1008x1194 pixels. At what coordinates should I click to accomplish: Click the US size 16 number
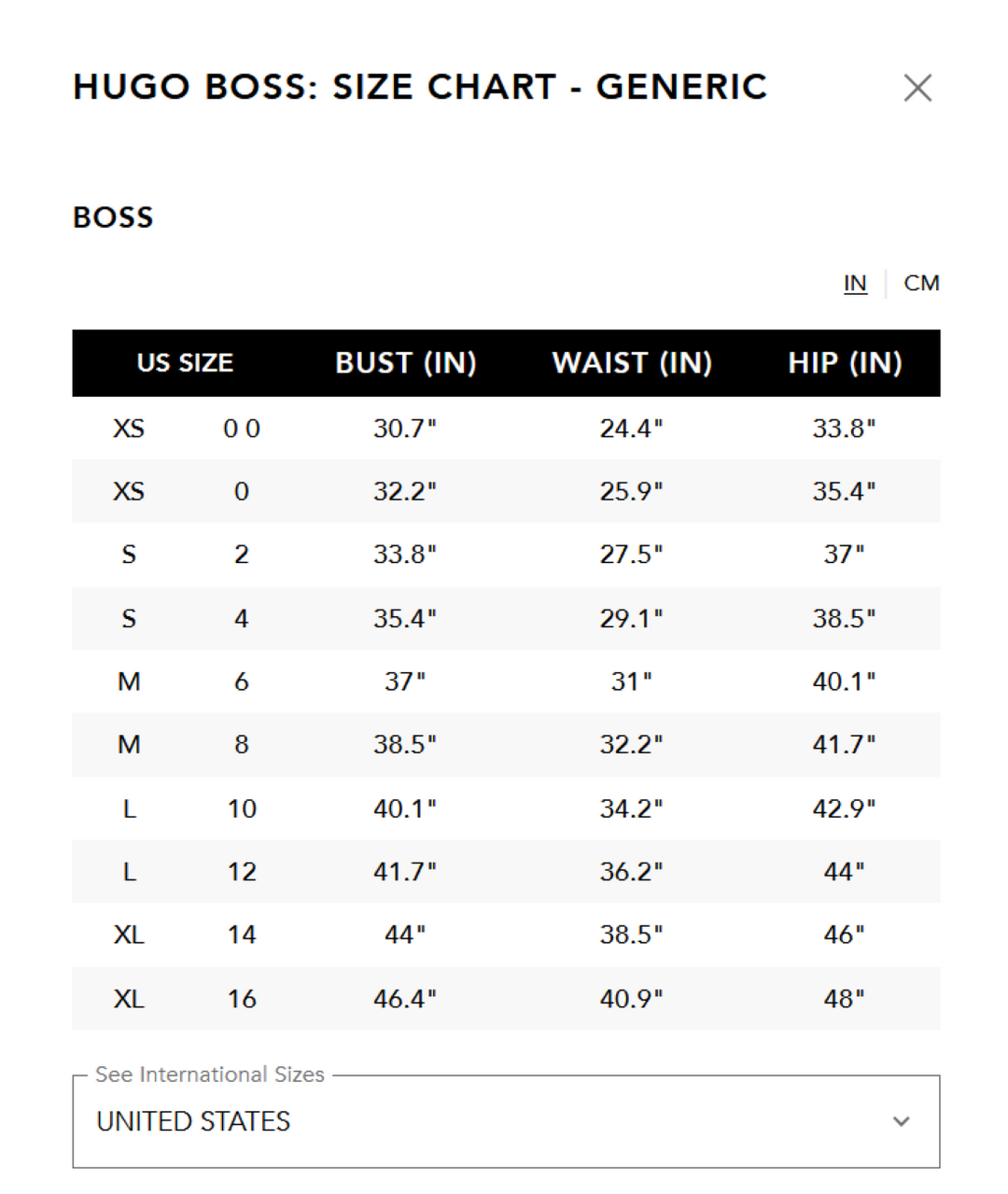click(x=242, y=999)
